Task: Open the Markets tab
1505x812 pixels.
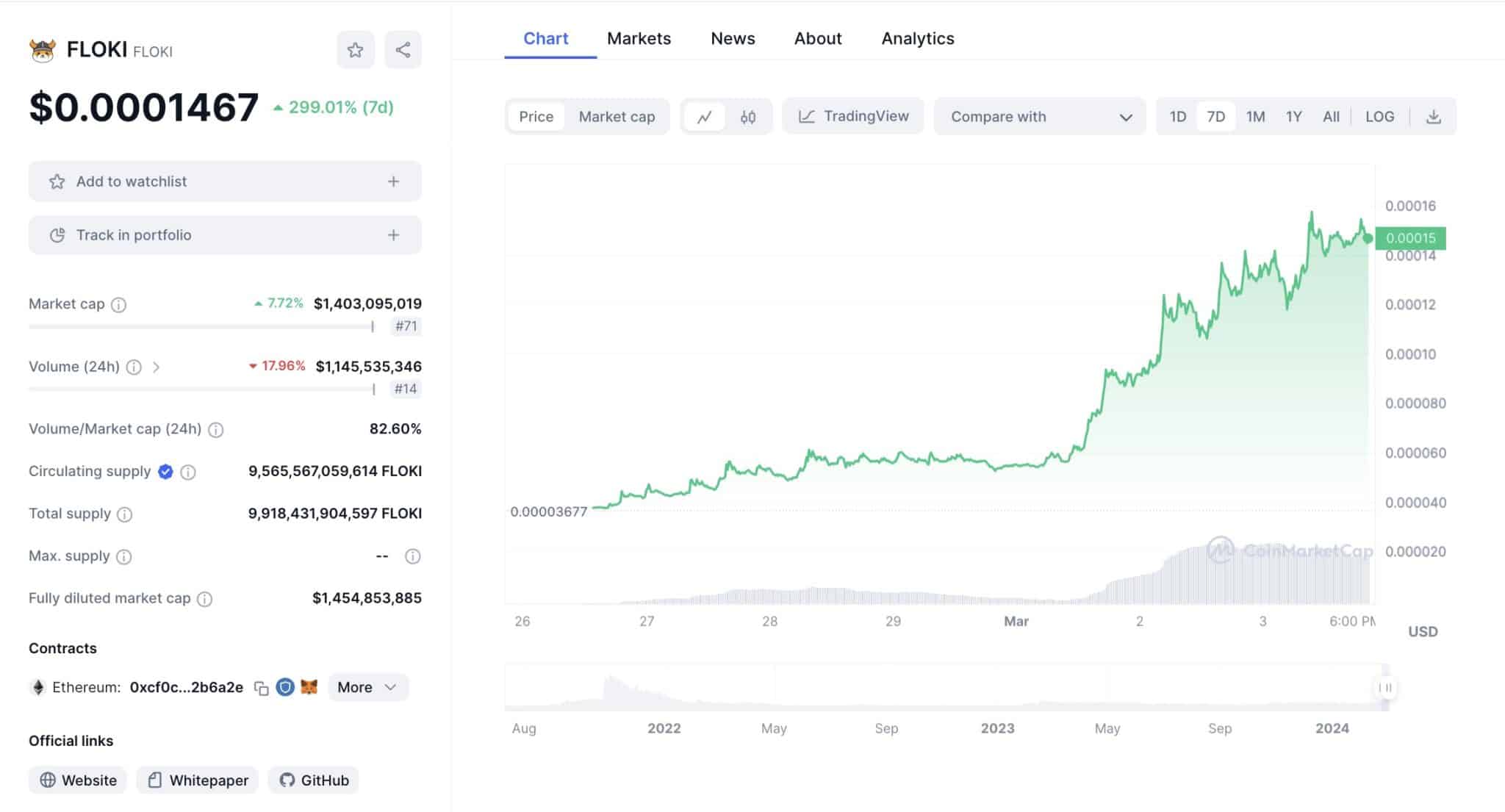Action: 639,38
